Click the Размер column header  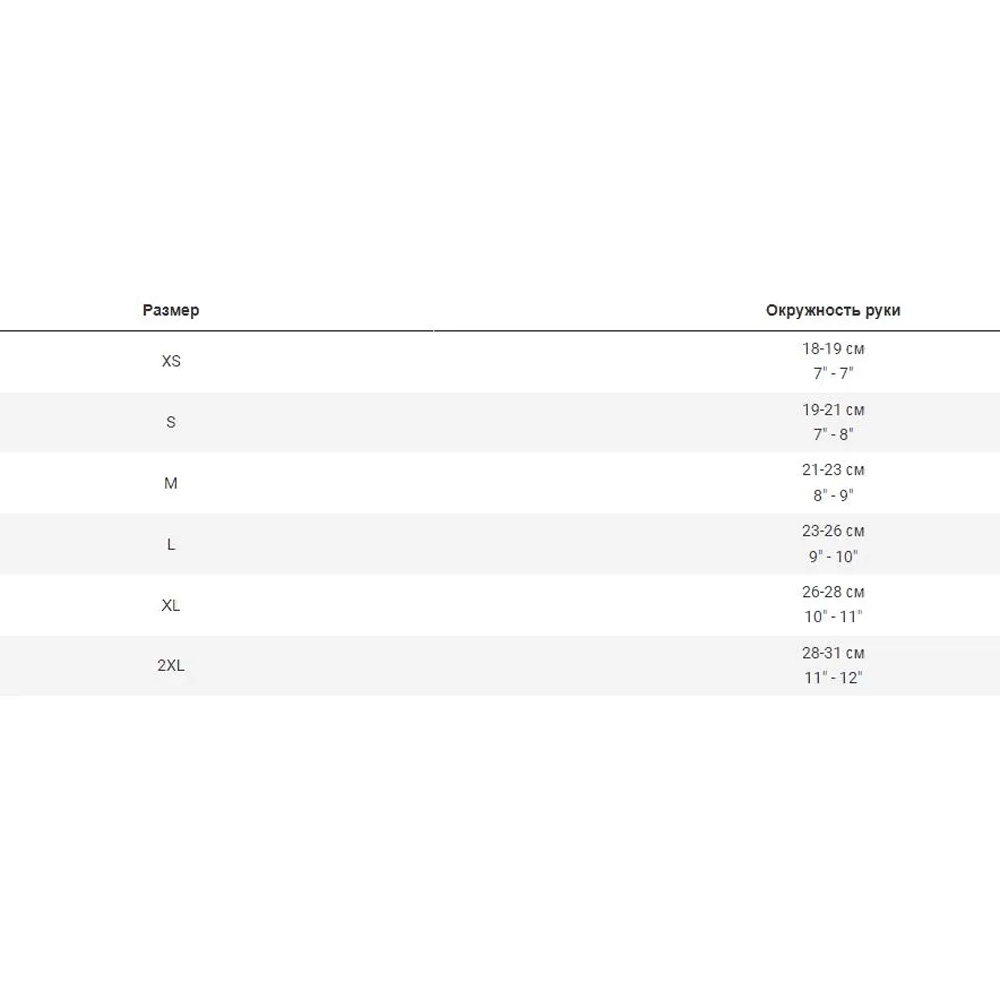coord(171,310)
